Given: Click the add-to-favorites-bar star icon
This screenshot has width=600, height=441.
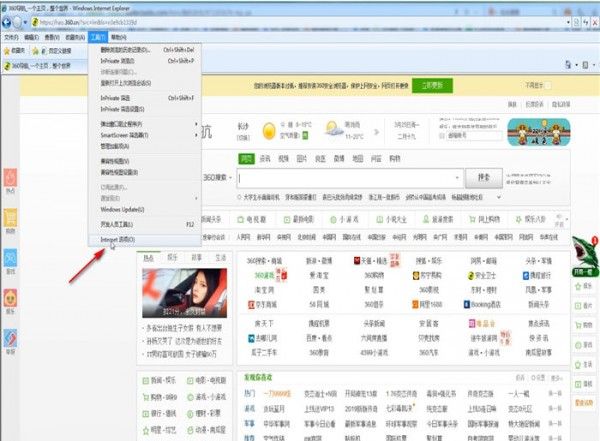Looking at the screenshot, I should tap(36, 51).
